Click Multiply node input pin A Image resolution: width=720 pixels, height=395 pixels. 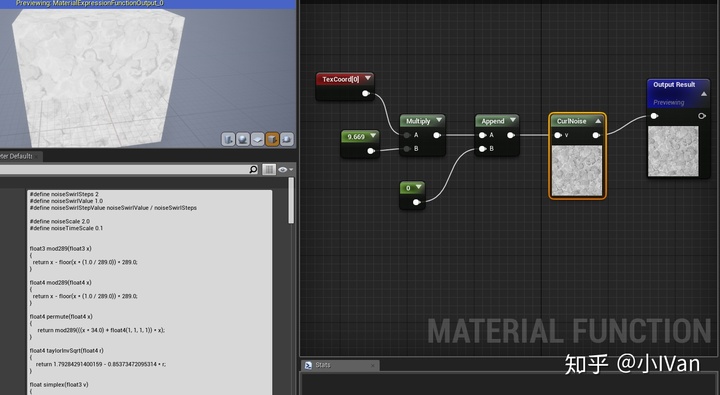pyautogui.click(x=407, y=135)
